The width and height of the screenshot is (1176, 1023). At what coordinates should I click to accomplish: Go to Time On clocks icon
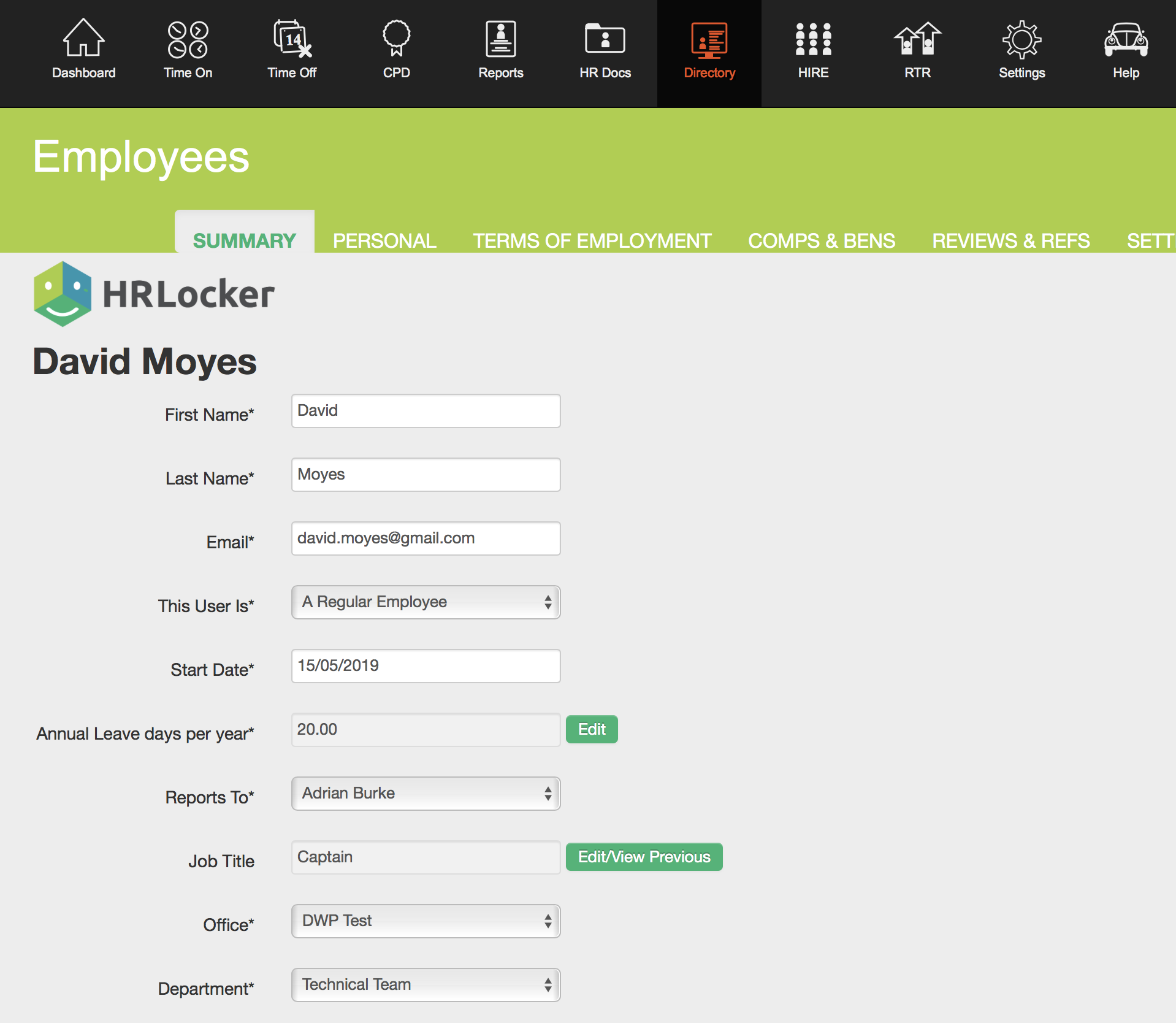coord(188,39)
